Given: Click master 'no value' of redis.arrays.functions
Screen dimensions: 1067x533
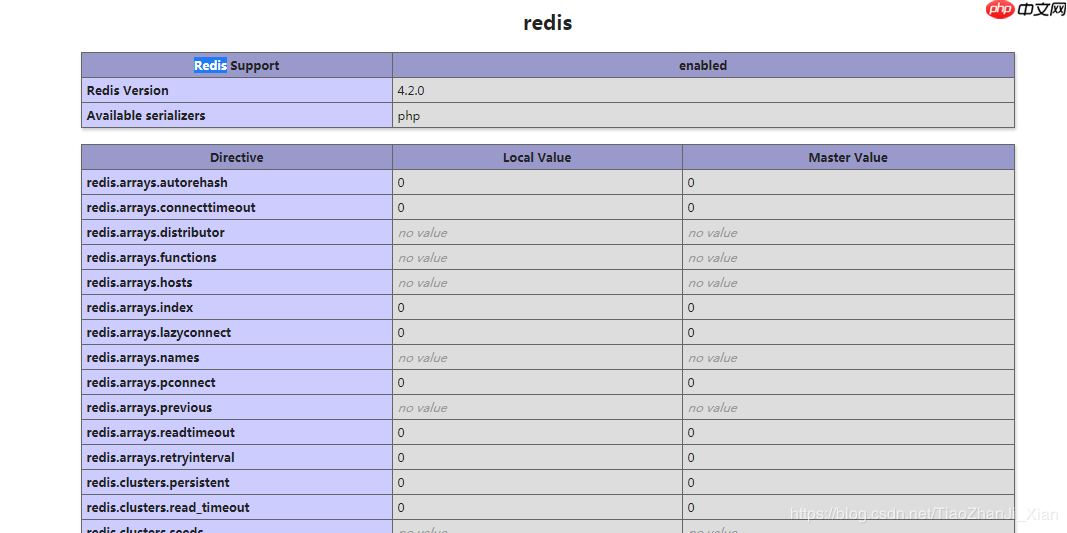Looking at the screenshot, I should [x=712, y=257].
